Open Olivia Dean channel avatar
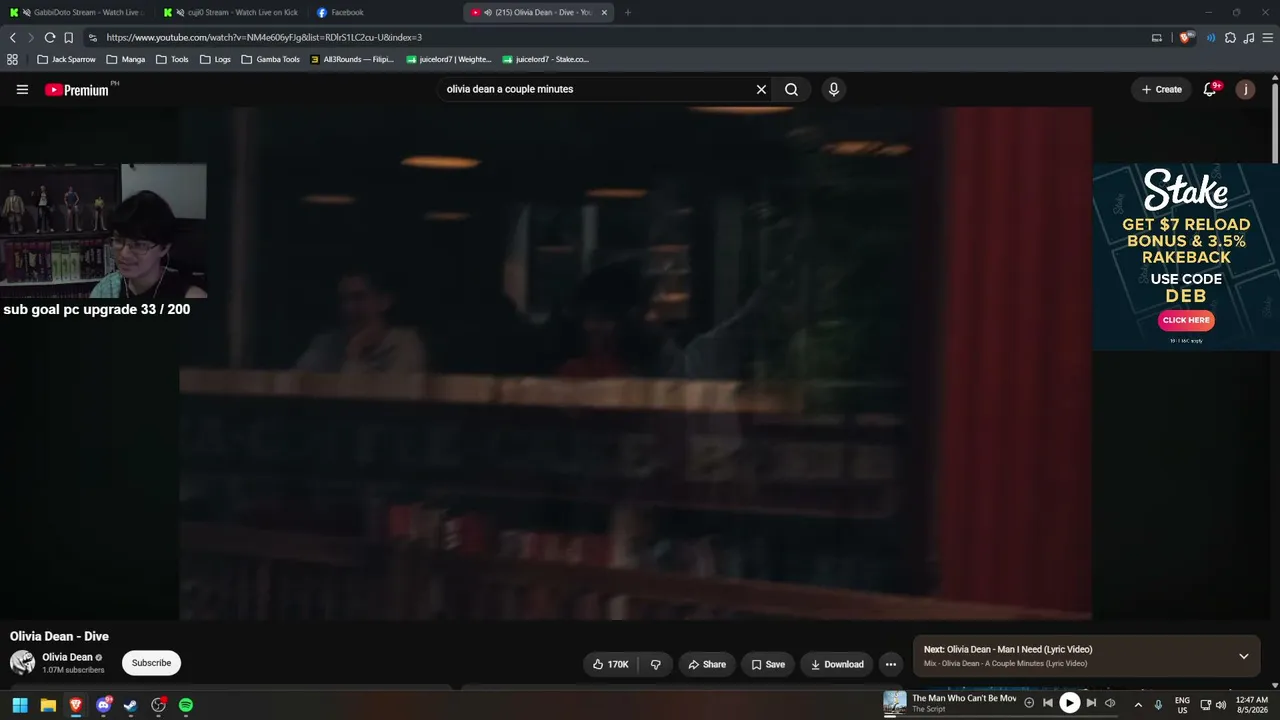Screen dimensions: 1280x720 (22, 662)
